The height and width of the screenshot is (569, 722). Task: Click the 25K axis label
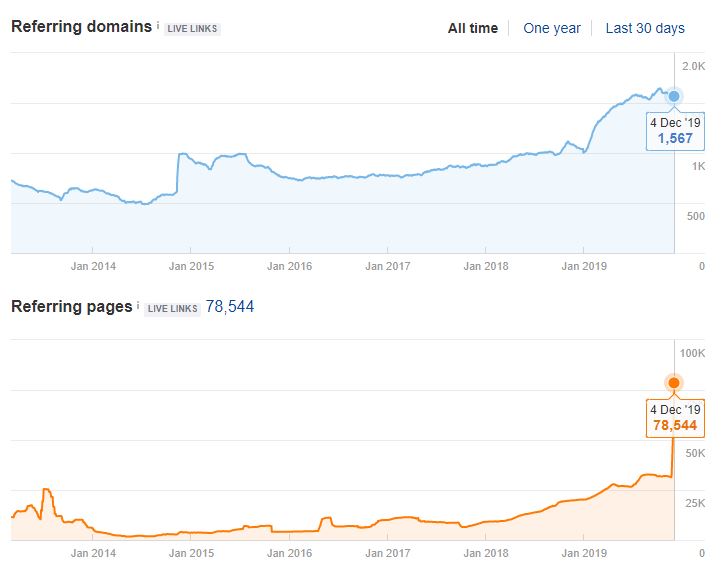click(695, 503)
